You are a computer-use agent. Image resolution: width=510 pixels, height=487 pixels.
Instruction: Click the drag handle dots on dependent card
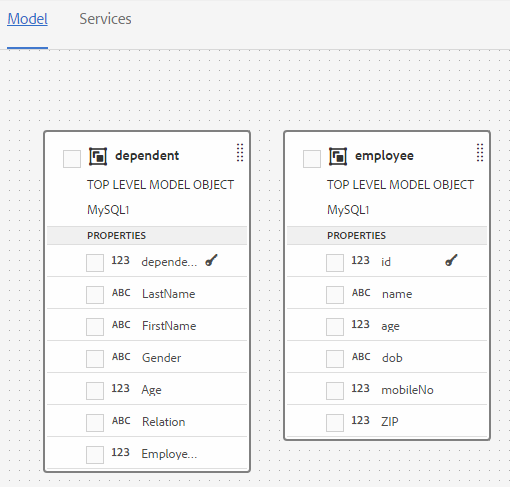(240, 153)
